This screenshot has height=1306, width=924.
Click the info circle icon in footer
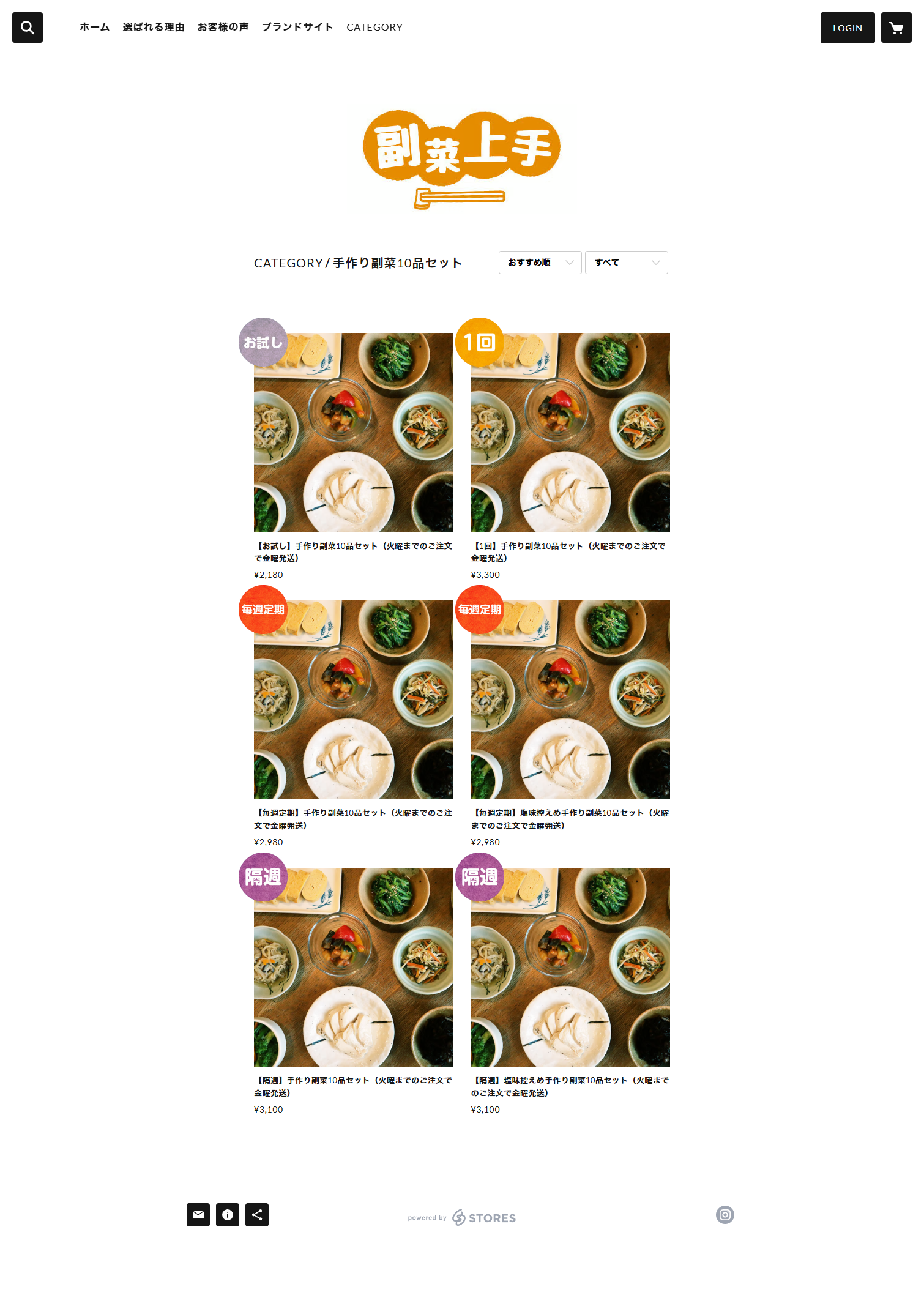pos(228,1215)
